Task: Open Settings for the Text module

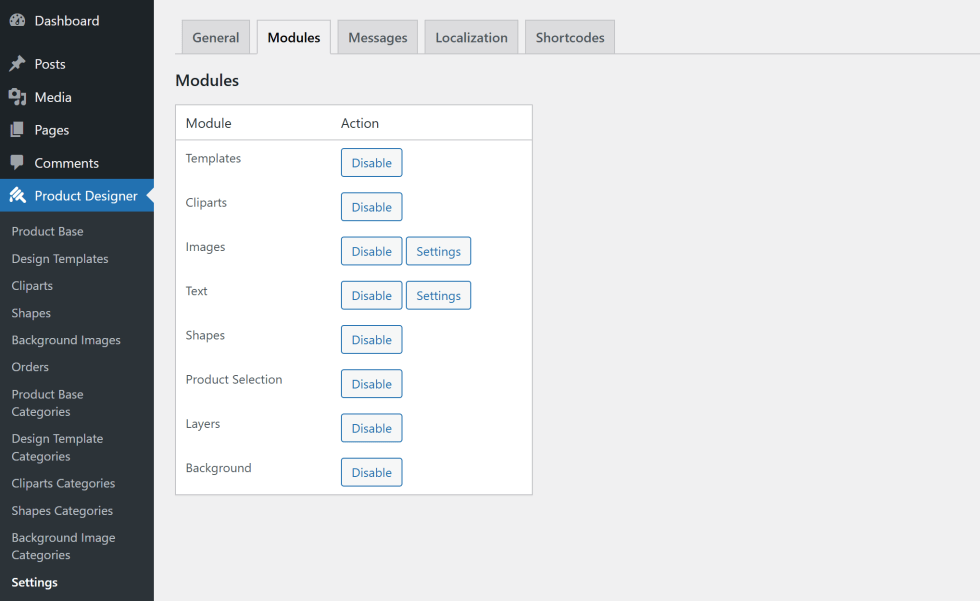Action: click(x=438, y=295)
